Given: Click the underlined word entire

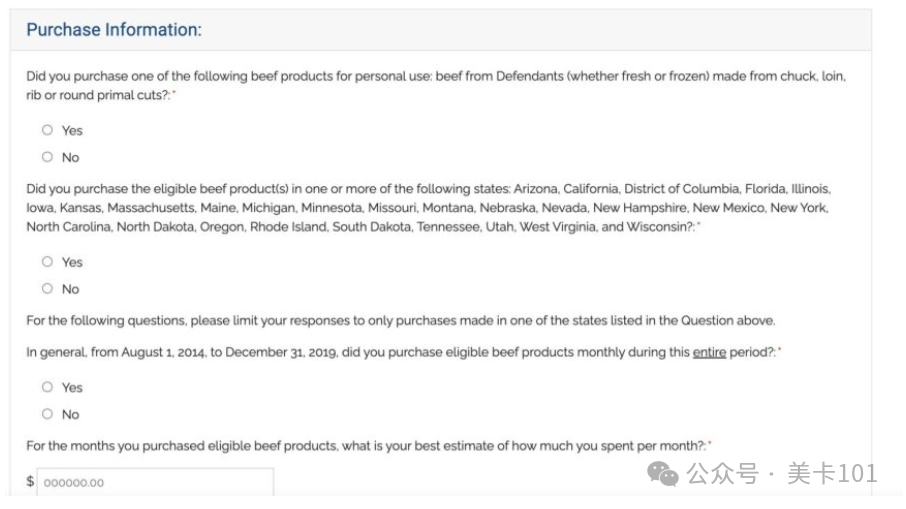Looking at the screenshot, I should pos(710,352).
